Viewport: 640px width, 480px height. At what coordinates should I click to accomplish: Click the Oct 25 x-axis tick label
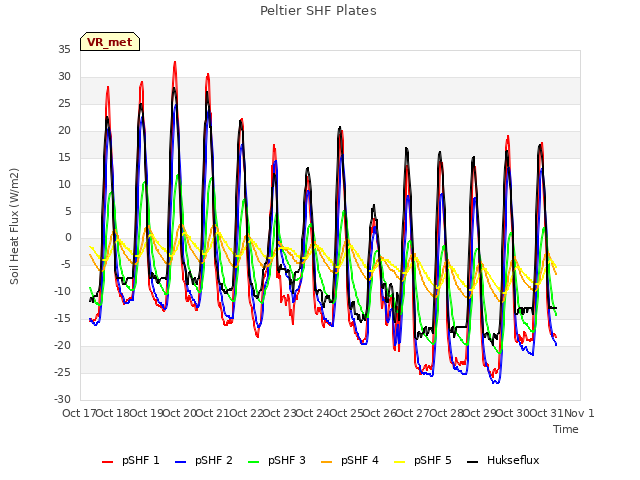point(347,413)
